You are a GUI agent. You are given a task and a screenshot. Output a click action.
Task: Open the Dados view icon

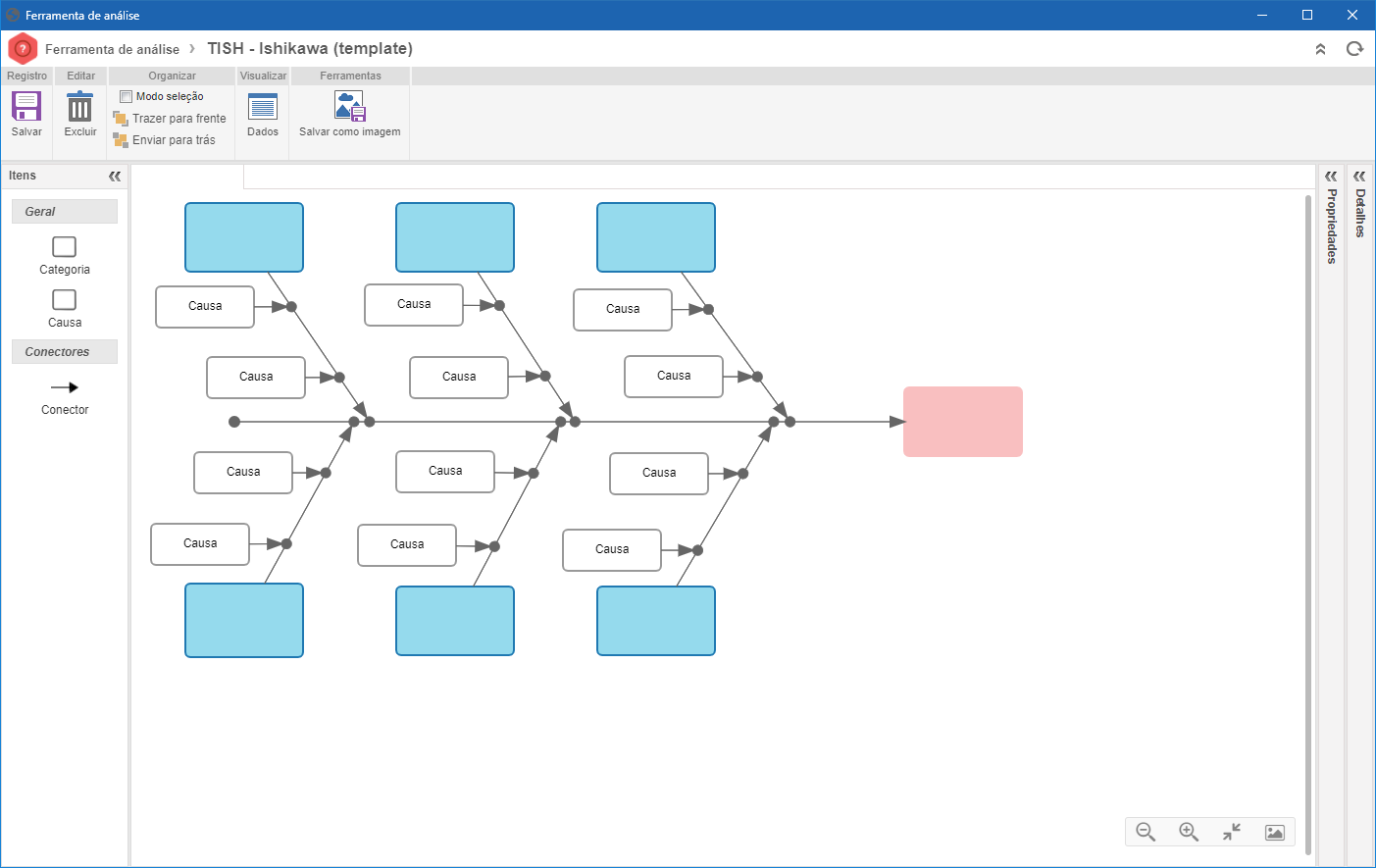pyautogui.click(x=263, y=106)
